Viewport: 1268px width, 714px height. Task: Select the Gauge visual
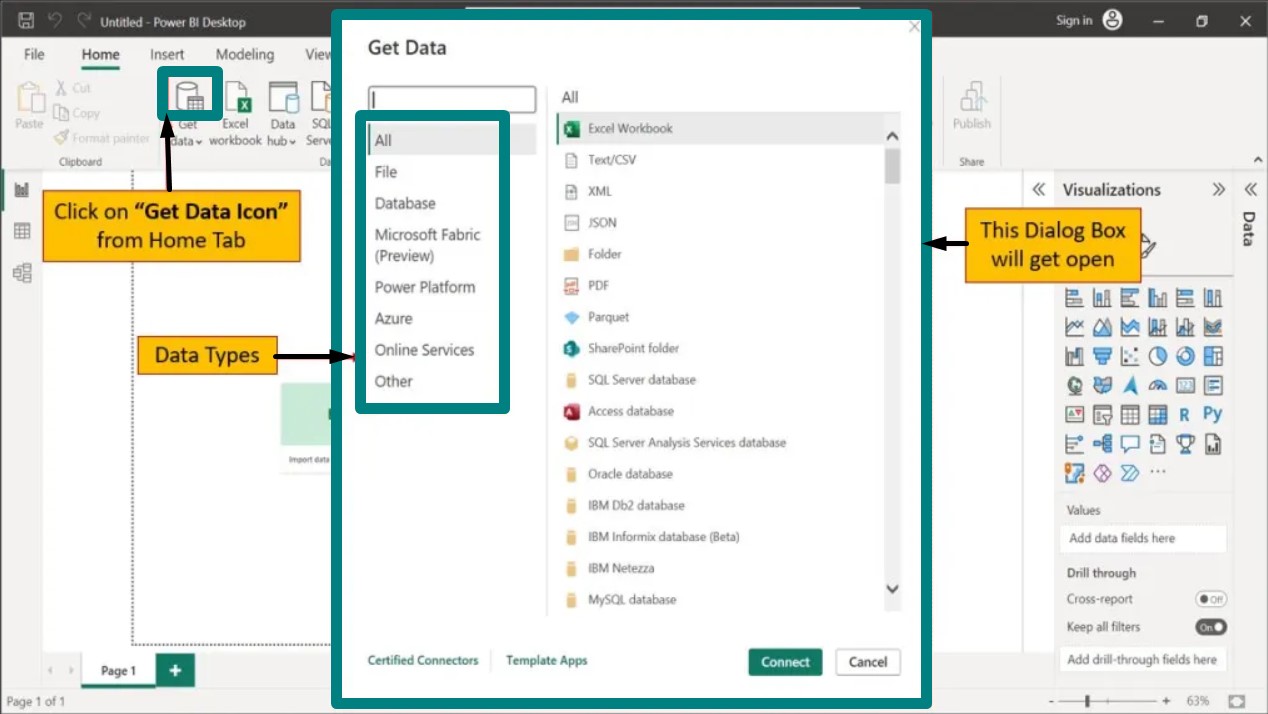[1158, 385]
